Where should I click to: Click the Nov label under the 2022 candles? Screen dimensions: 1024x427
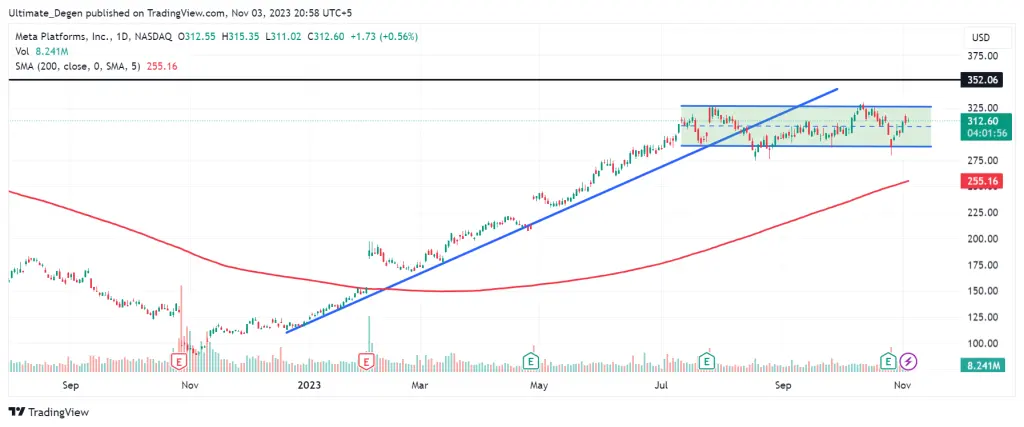tap(190, 386)
